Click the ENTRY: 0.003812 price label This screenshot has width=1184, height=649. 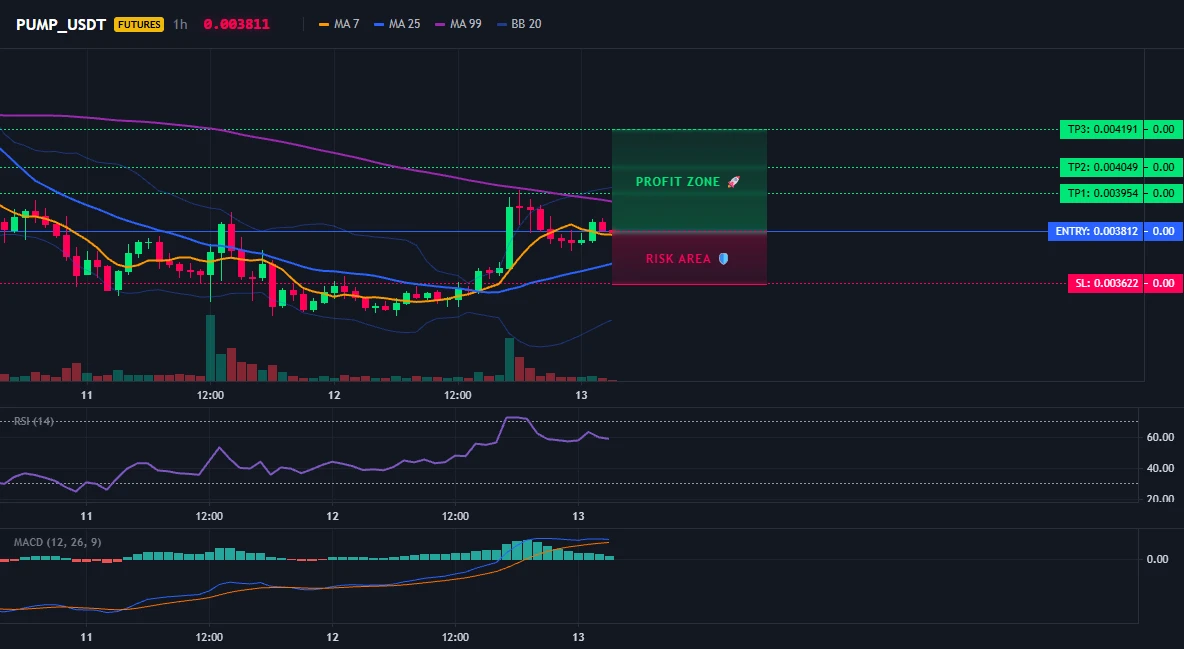[x=1096, y=231]
